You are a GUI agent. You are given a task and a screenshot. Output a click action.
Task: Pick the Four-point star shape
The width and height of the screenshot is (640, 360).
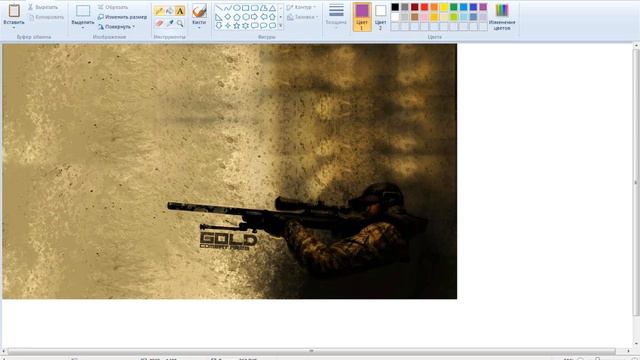click(228, 25)
